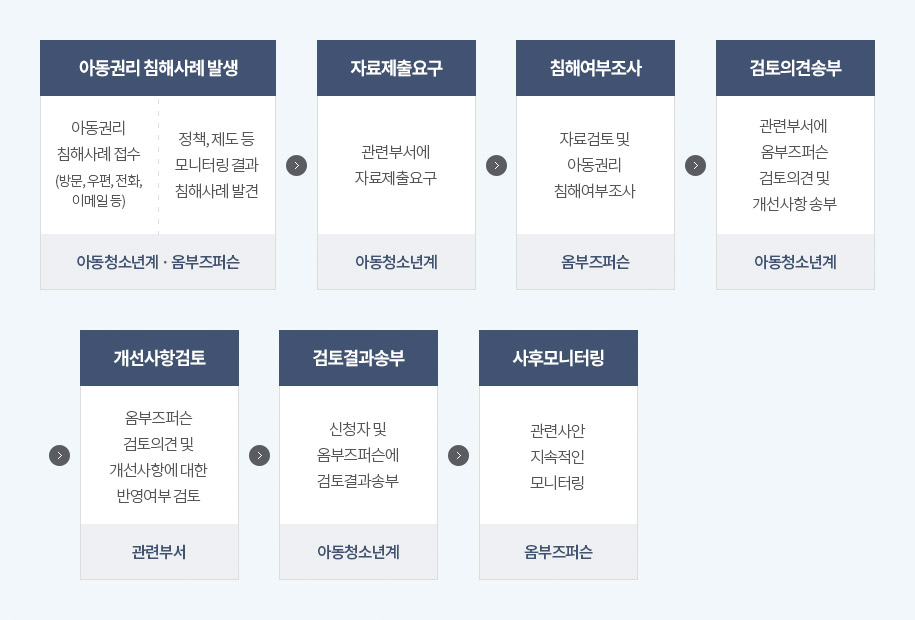
Task: Click the arrow icon before 자료제출요구 box
Action: [x=296, y=165]
